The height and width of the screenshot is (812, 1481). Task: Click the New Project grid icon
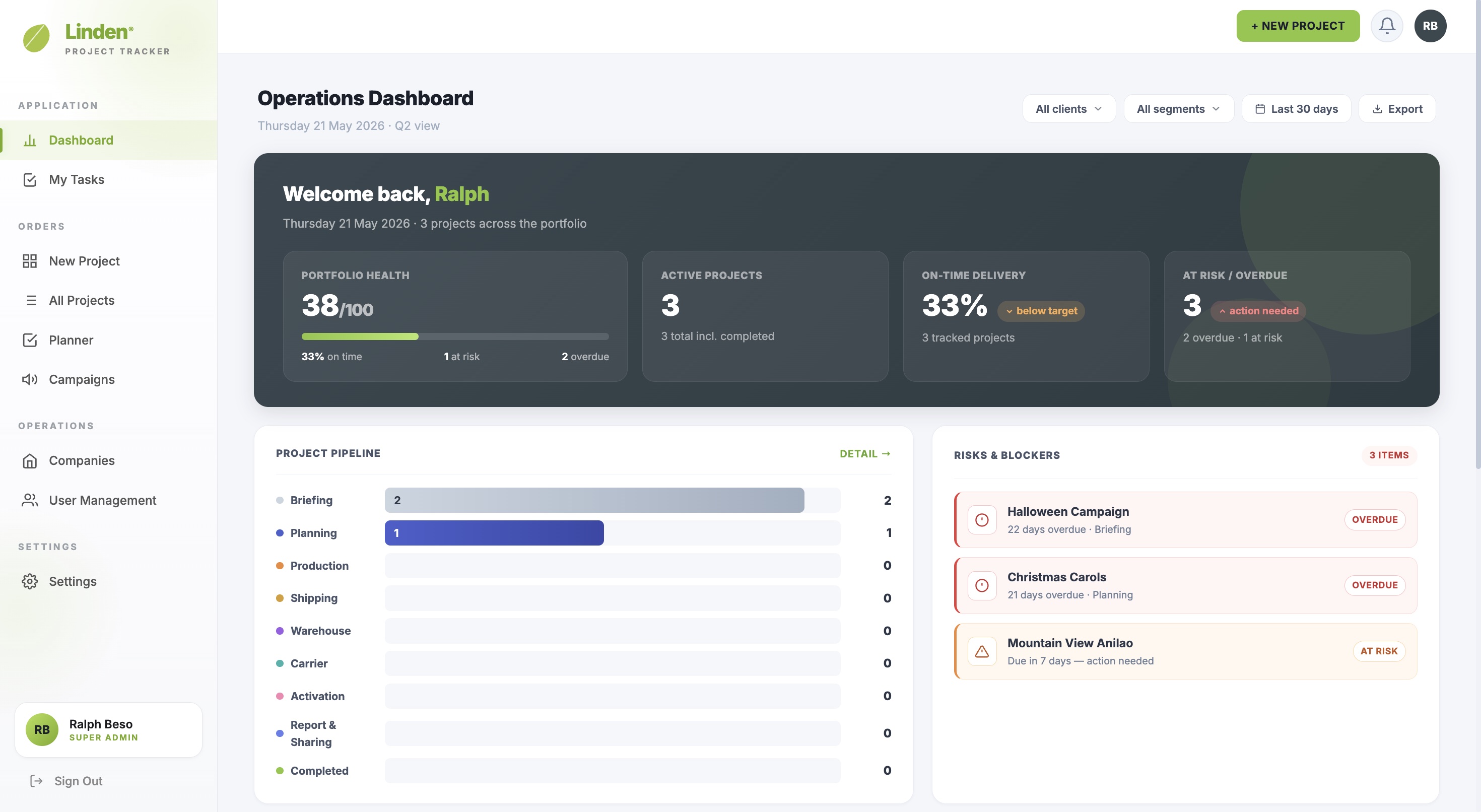(30, 261)
